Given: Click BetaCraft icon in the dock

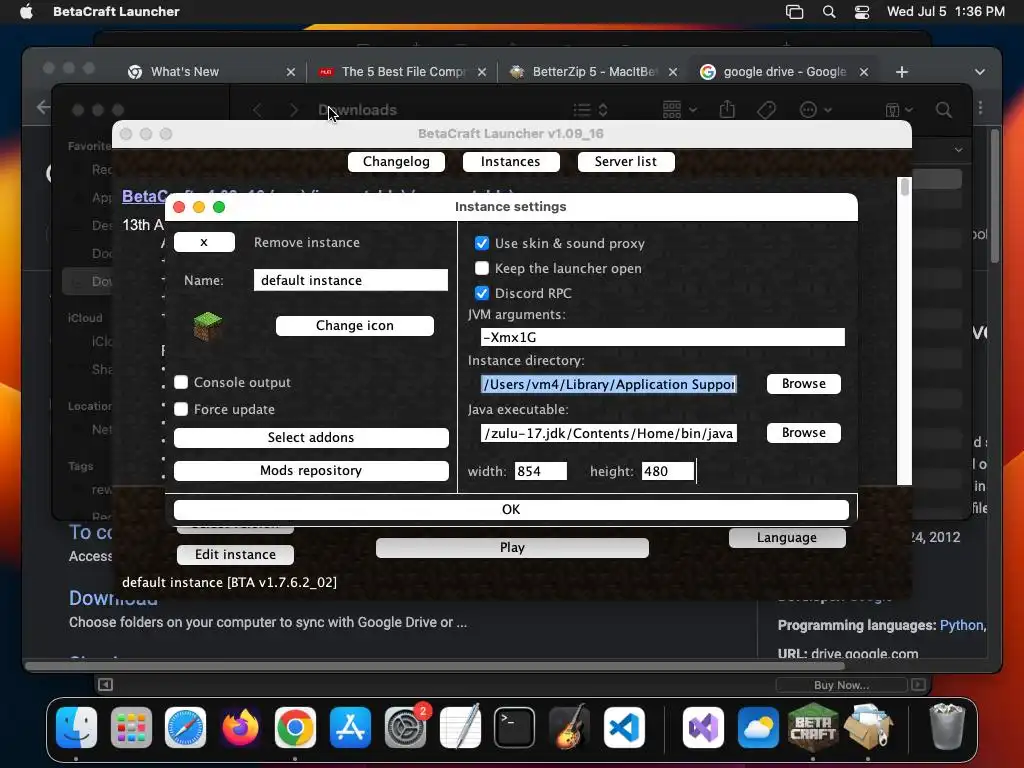Looking at the screenshot, I should (813, 727).
